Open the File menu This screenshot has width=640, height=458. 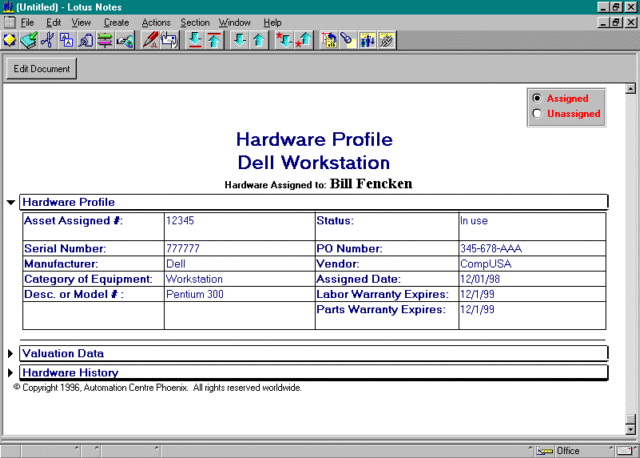27,22
